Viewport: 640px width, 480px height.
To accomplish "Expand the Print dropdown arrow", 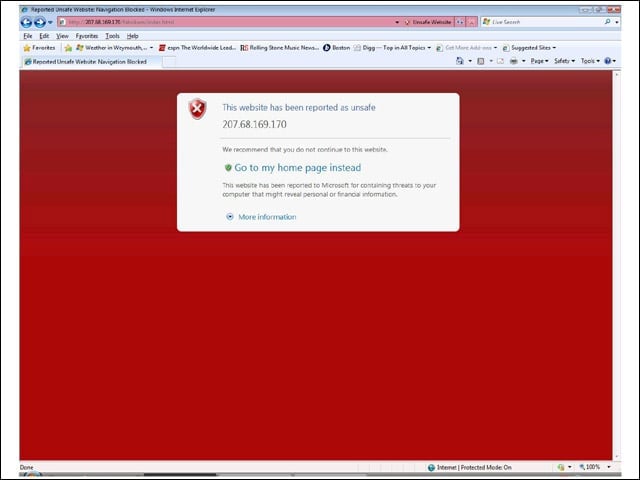I will (524, 61).
